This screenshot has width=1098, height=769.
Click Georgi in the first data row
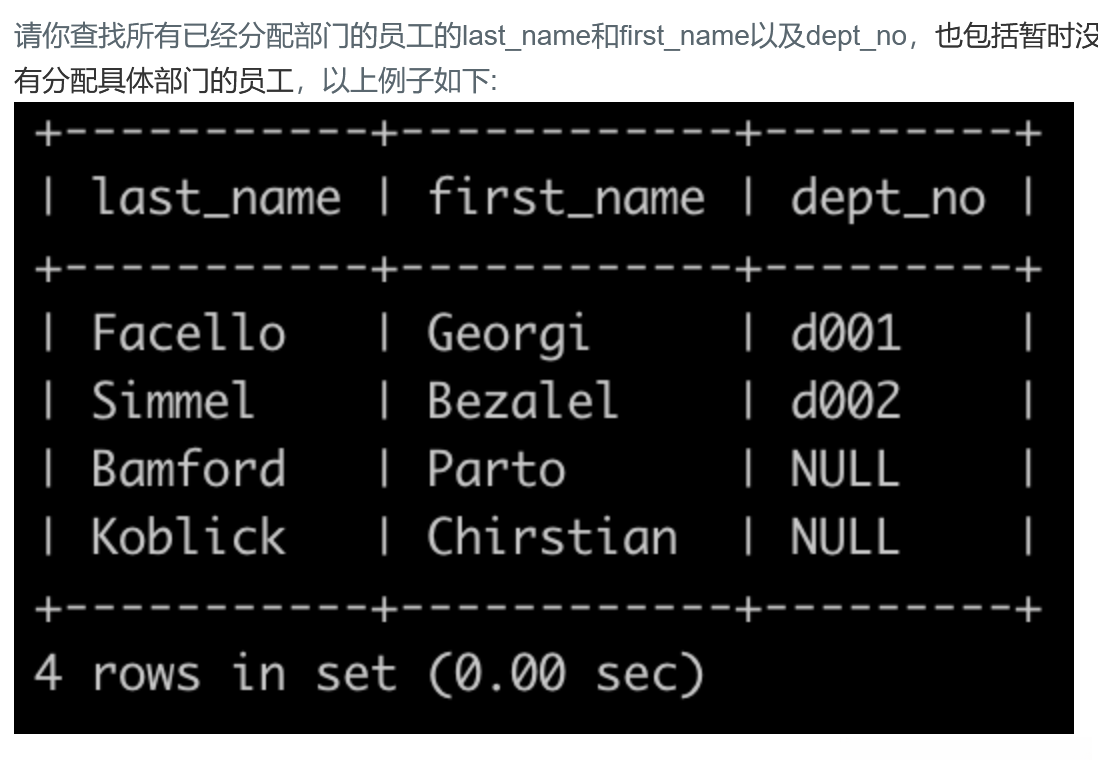click(x=508, y=334)
